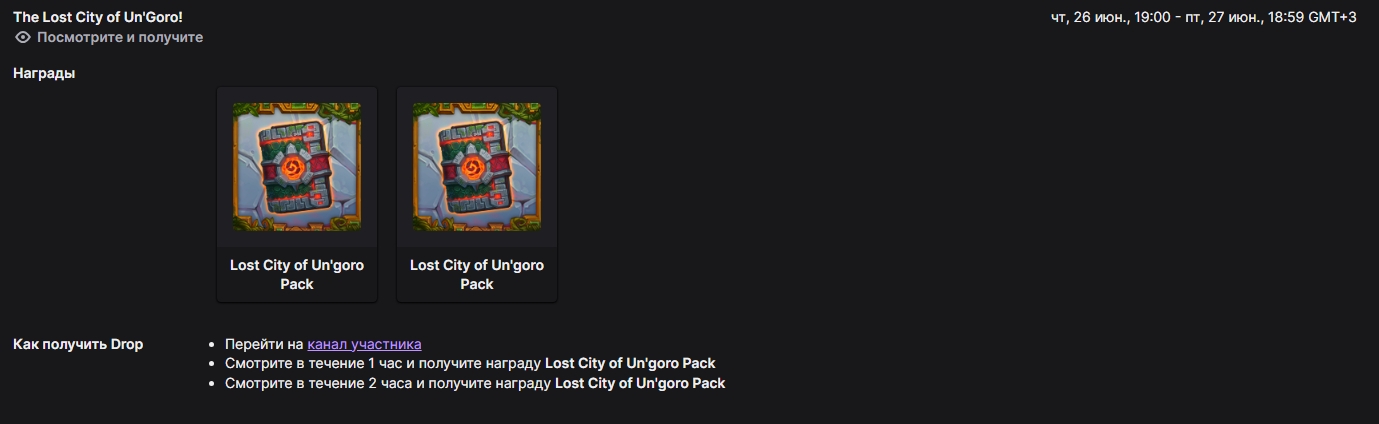This screenshot has width=1379, height=424.
Task: Click the second Lost City of Un'goro Pack label
Action: (477, 275)
